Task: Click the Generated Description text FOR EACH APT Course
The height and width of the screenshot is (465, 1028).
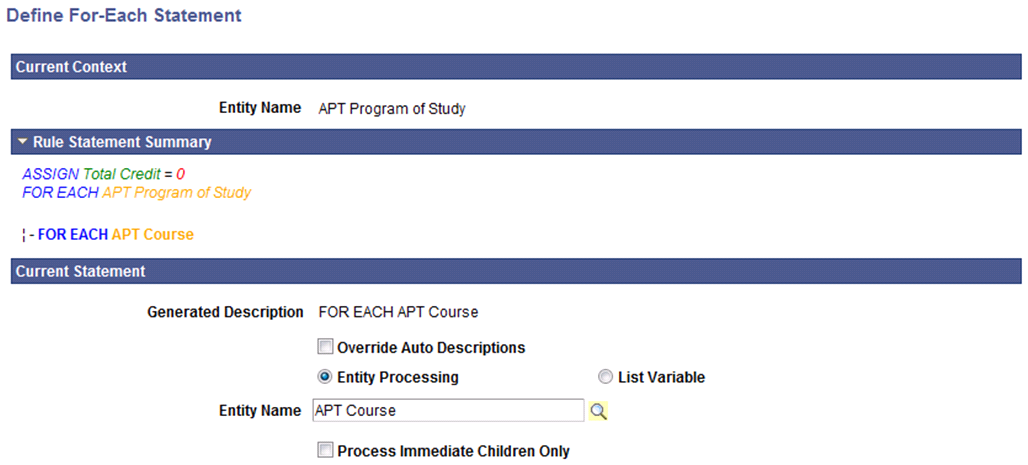Action: click(x=398, y=312)
